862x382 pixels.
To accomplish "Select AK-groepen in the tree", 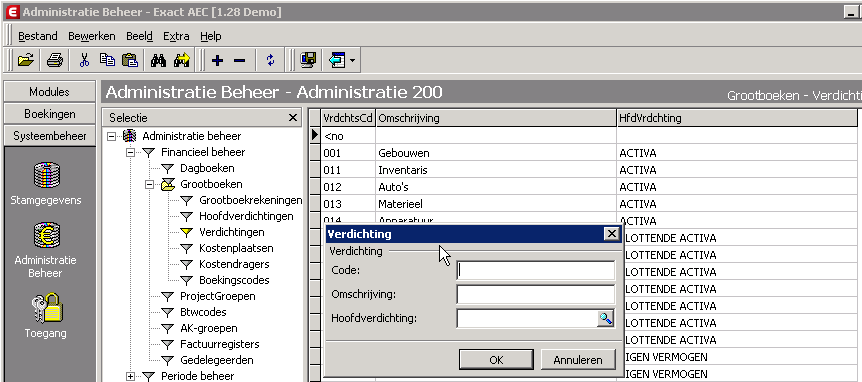I will (209, 329).
